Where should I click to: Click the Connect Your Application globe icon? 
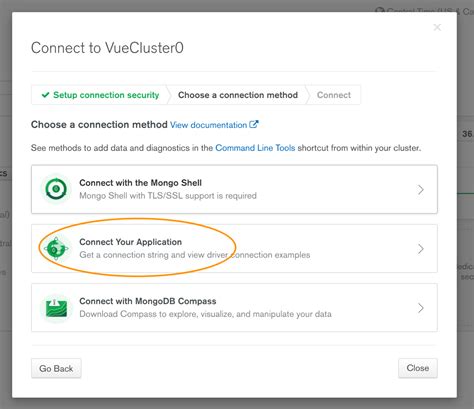56,248
